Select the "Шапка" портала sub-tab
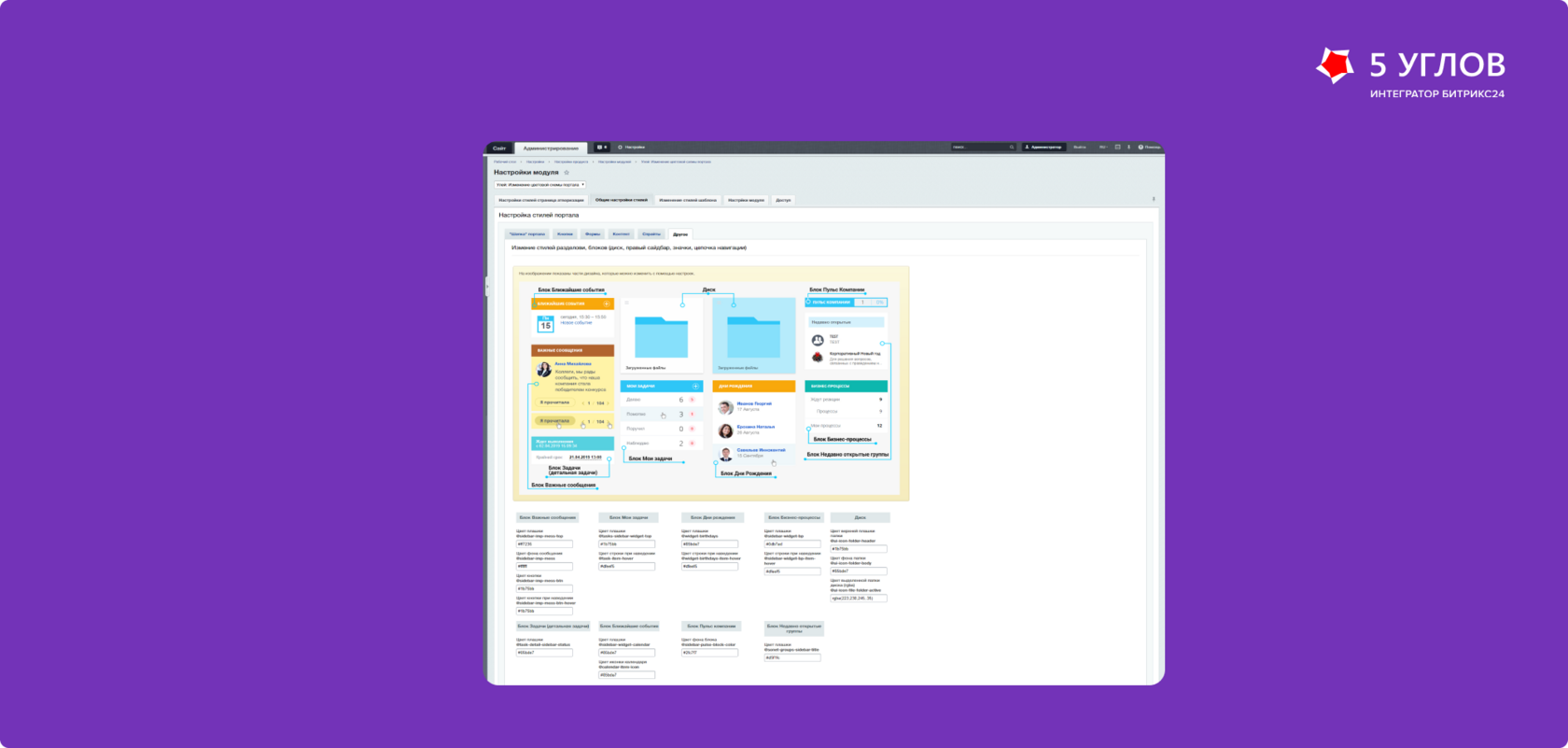 click(527, 234)
